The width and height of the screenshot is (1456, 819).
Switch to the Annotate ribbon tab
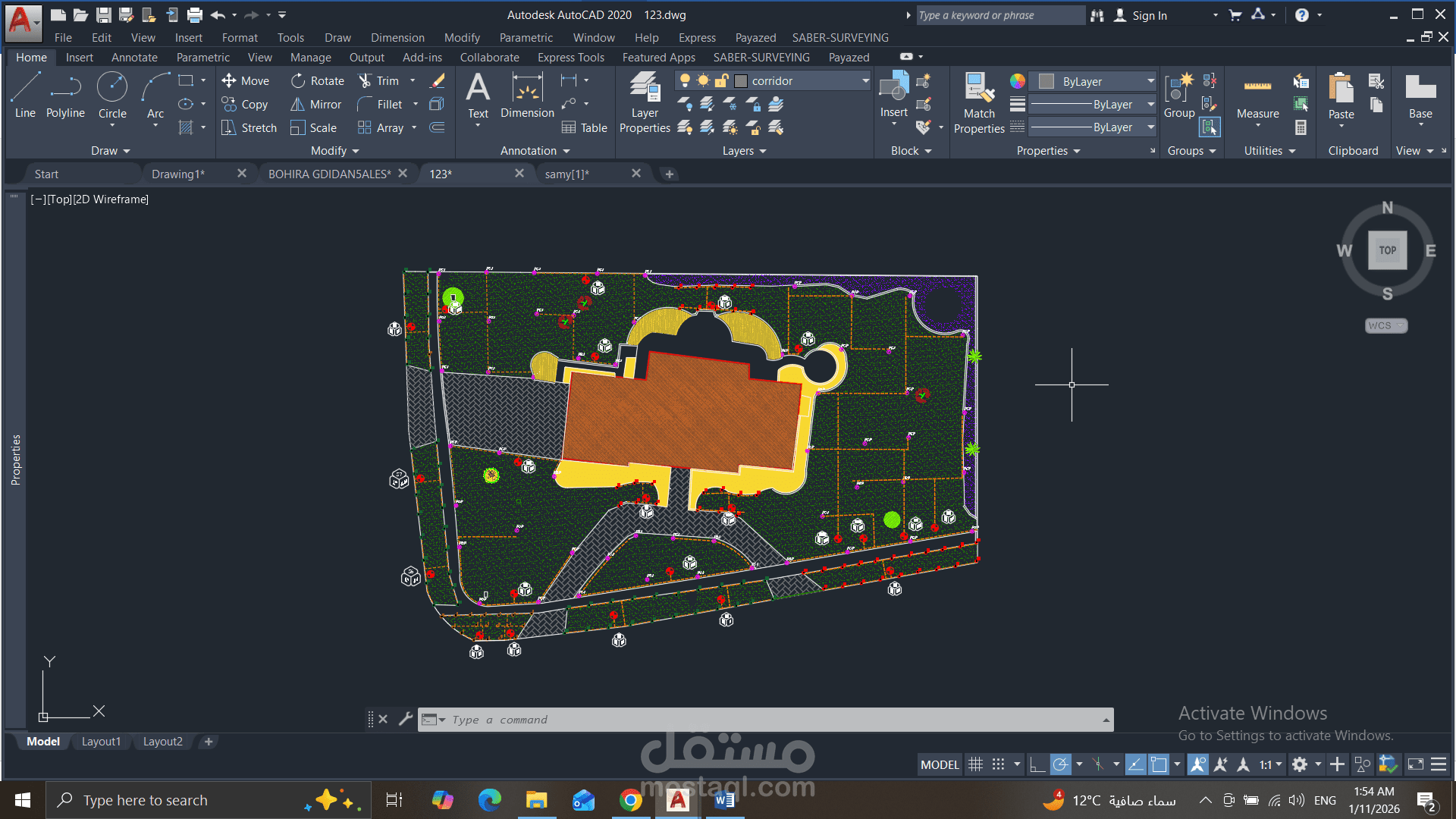click(x=134, y=58)
